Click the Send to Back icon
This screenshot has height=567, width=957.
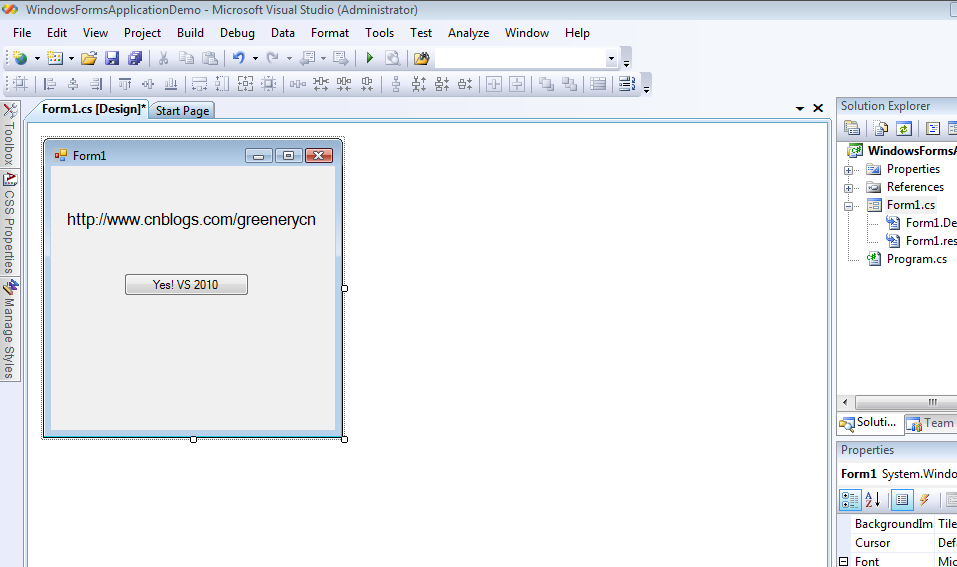pos(569,84)
